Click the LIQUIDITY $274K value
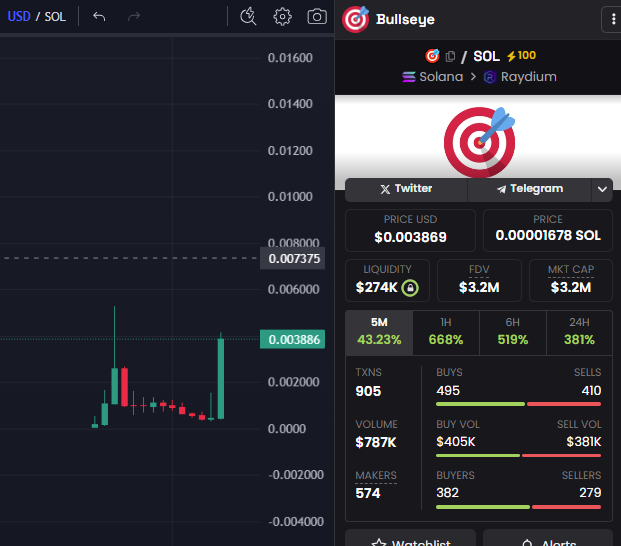This screenshot has height=546, width=621. tap(376, 287)
